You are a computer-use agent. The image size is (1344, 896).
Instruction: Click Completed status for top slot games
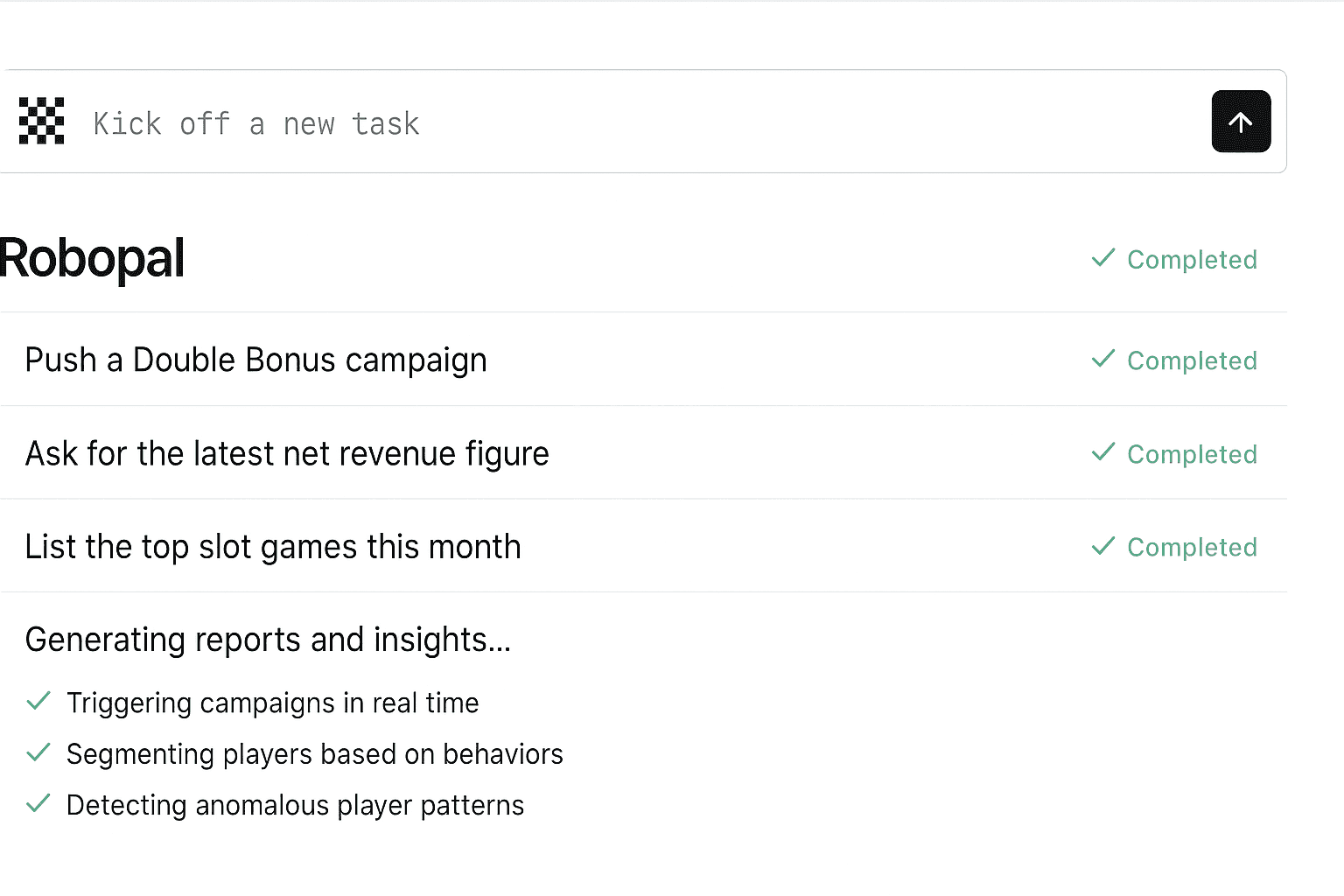click(1192, 548)
